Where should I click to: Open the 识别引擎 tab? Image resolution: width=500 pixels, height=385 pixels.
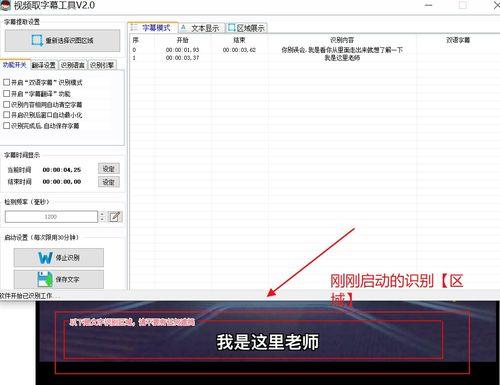(102, 65)
